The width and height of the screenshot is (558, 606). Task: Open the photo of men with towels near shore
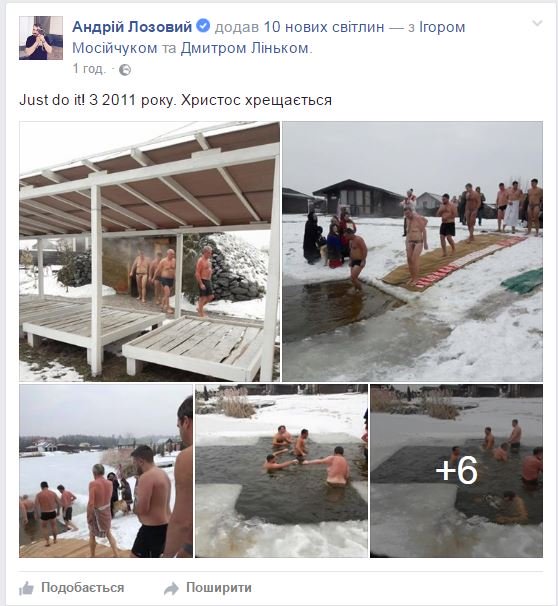click(x=106, y=471)
